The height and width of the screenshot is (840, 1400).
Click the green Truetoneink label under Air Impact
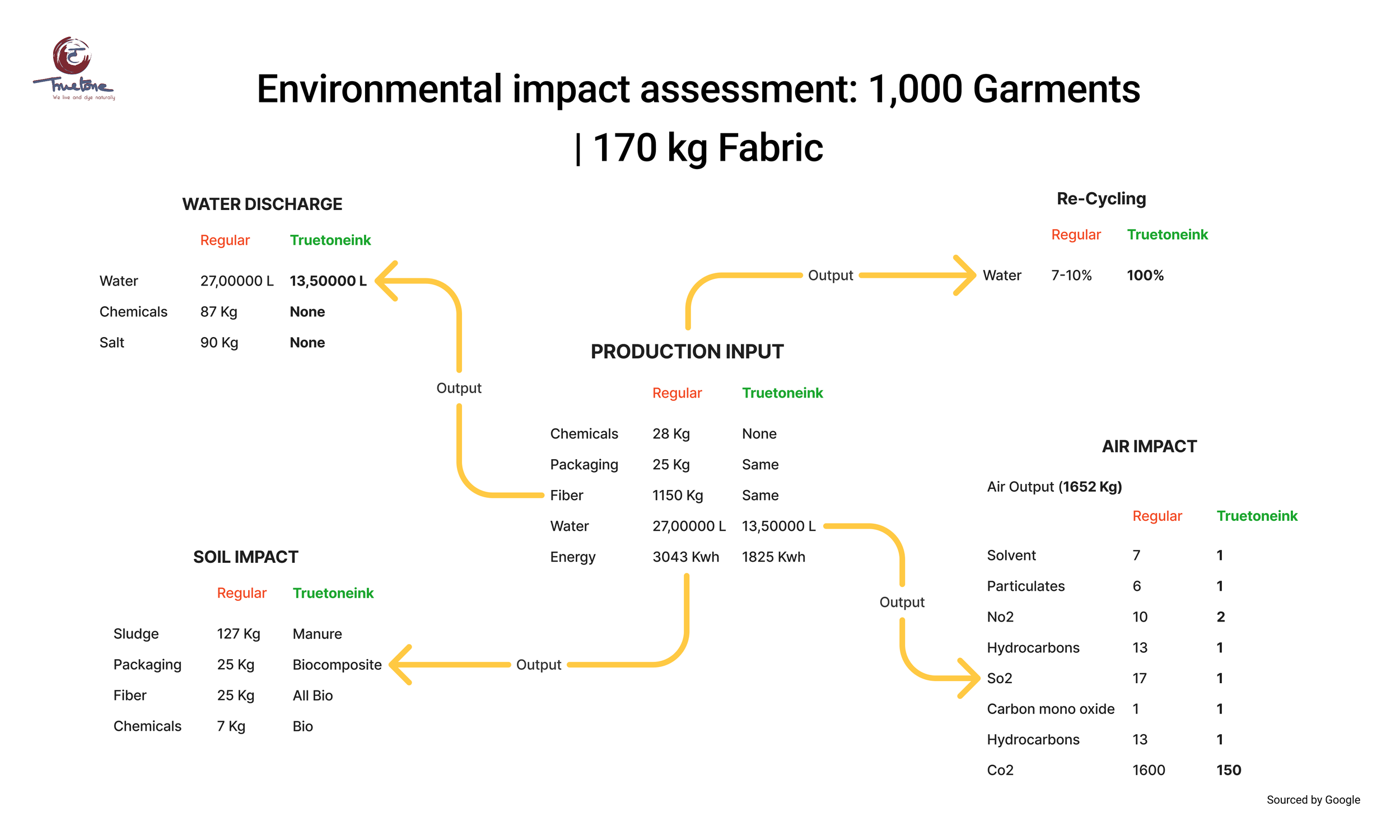pyautogui.click(x=1256, y=516)
